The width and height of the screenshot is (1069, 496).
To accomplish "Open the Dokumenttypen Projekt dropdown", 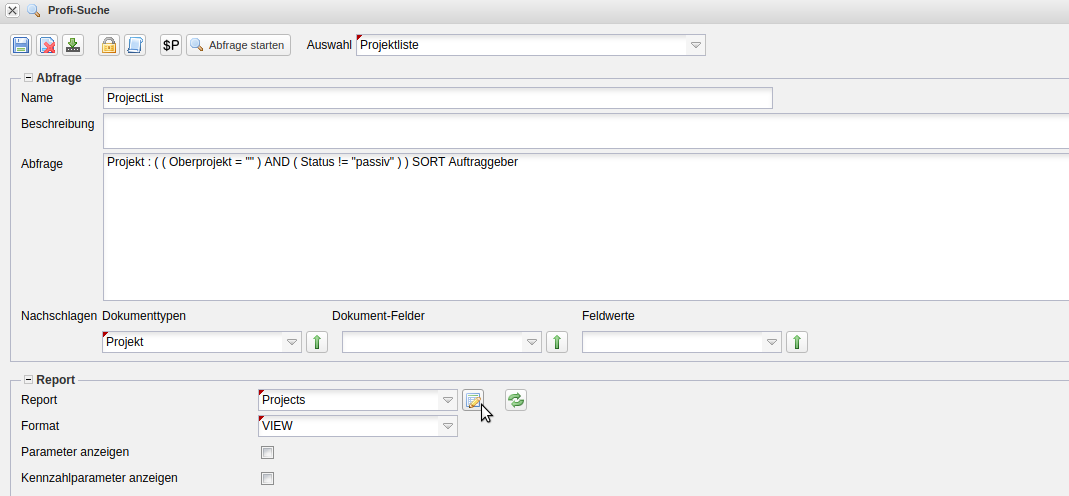I will click(x=292, y=342).
